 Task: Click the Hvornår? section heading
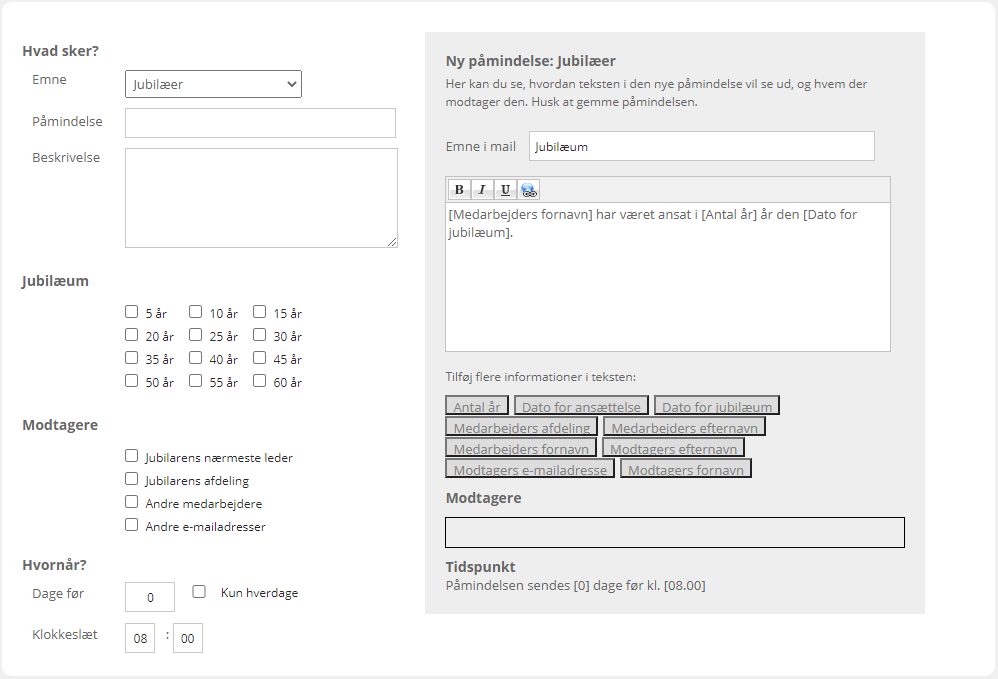coord(54,565)
